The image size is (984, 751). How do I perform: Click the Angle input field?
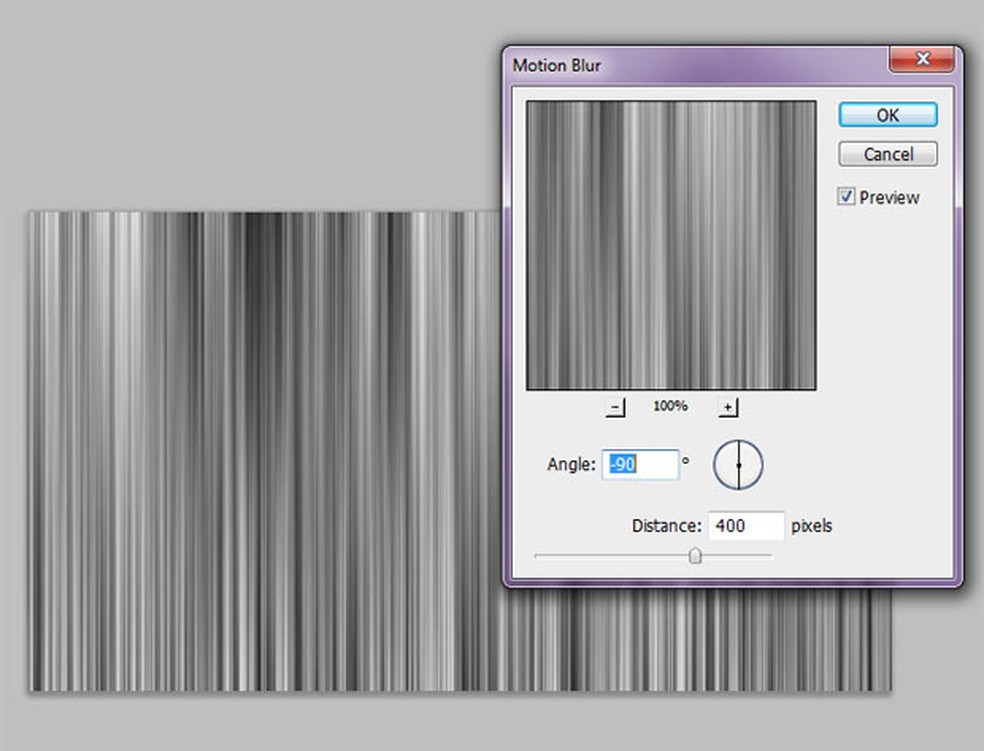point(640,464)
